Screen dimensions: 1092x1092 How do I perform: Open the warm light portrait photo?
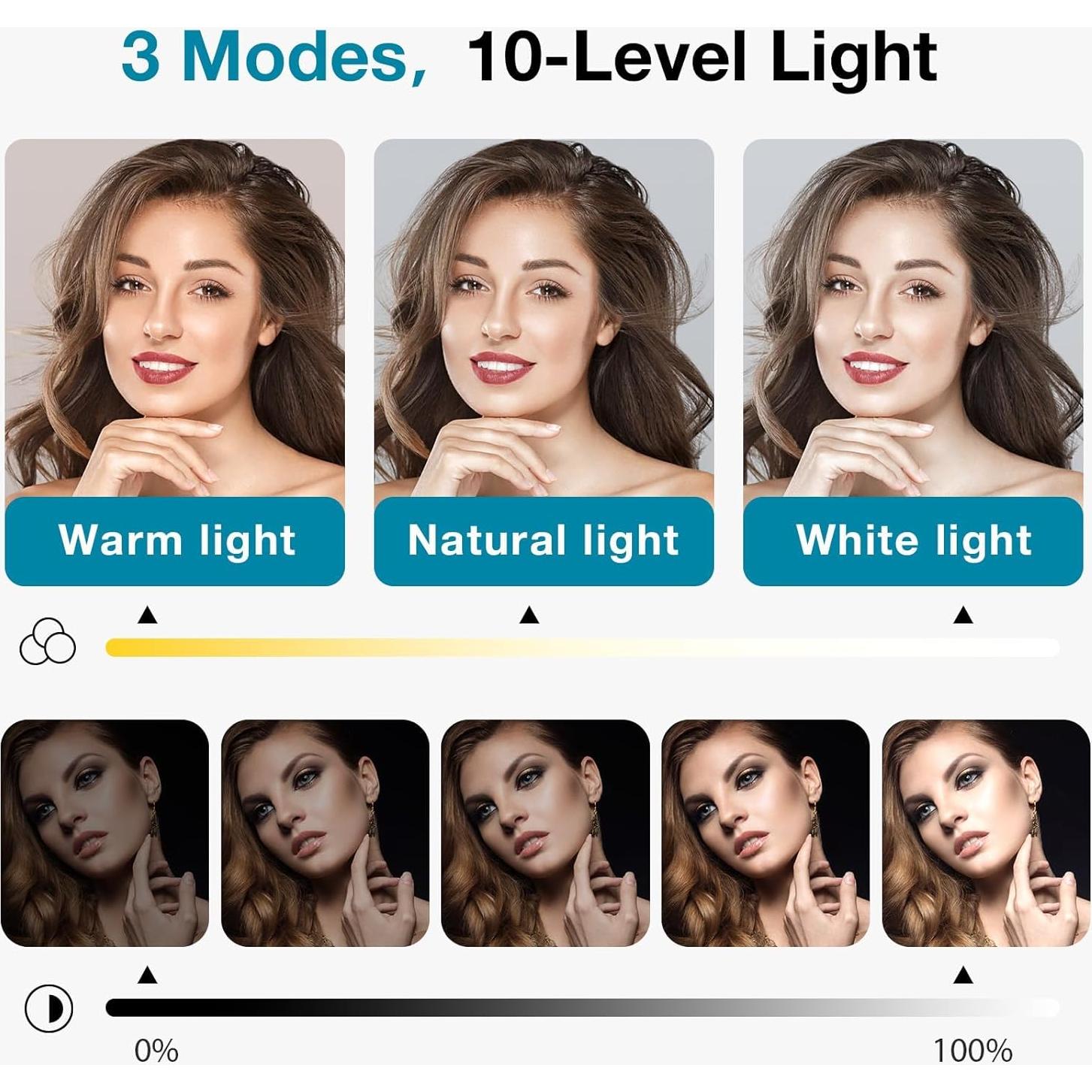tap(175, 318)
